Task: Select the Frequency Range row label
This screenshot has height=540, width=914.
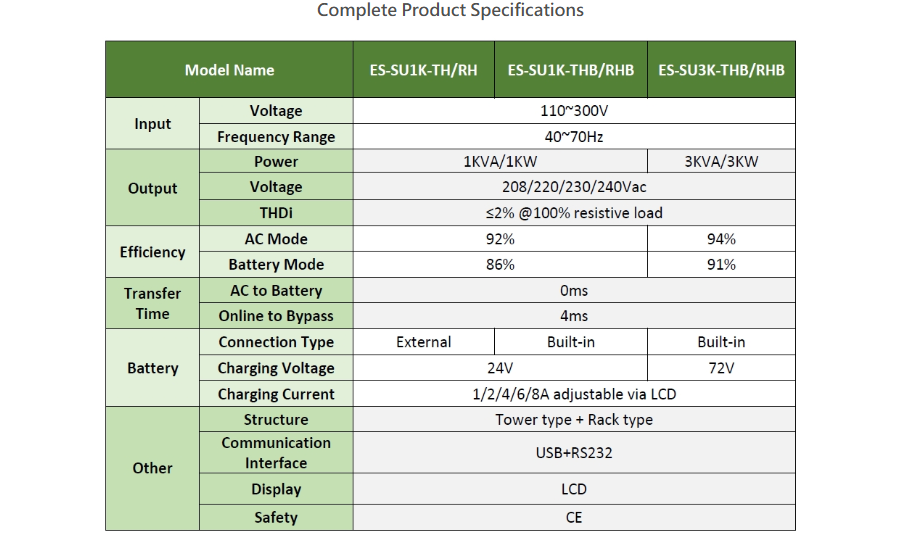Action: click(276, 137)
